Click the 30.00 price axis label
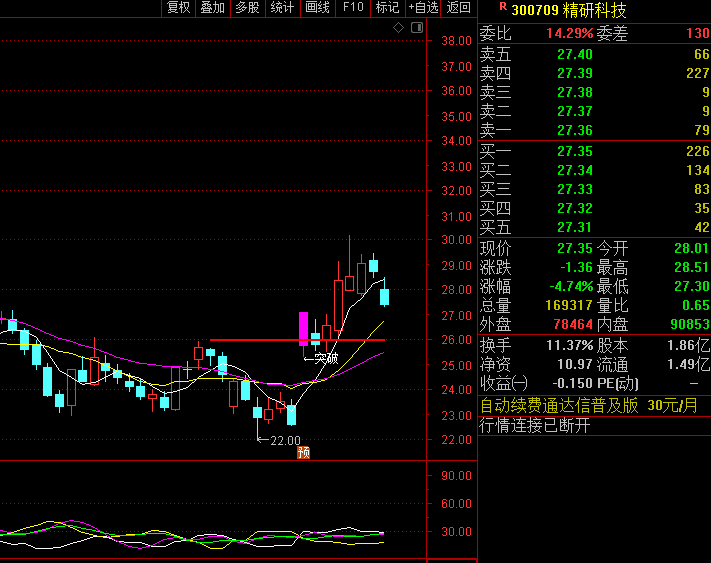This screenshot has width=711, height=563. 457,240
